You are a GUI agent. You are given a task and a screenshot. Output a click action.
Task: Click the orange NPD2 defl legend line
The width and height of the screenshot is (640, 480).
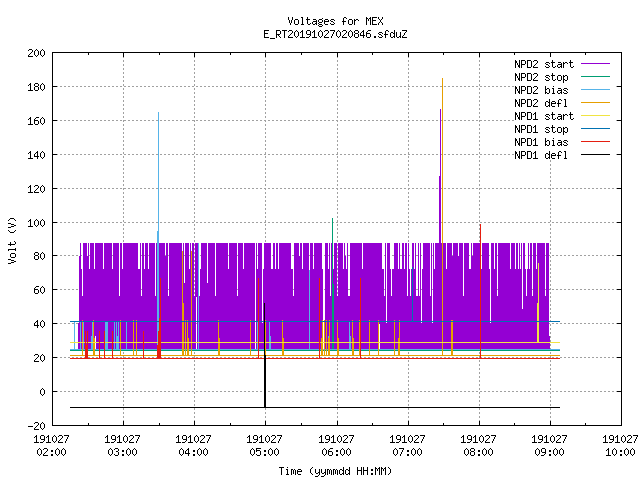(x=595, y=102)
